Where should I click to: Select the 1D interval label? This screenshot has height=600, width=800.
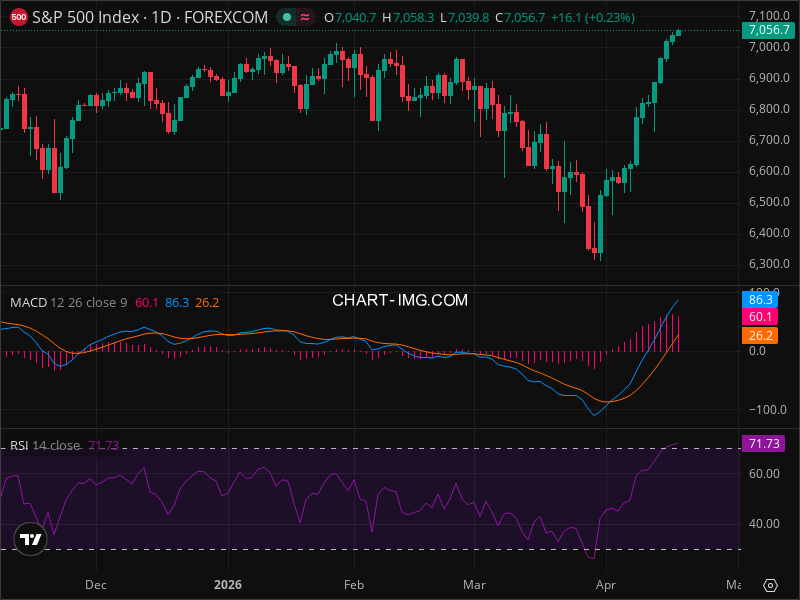(x=161, y=17)
